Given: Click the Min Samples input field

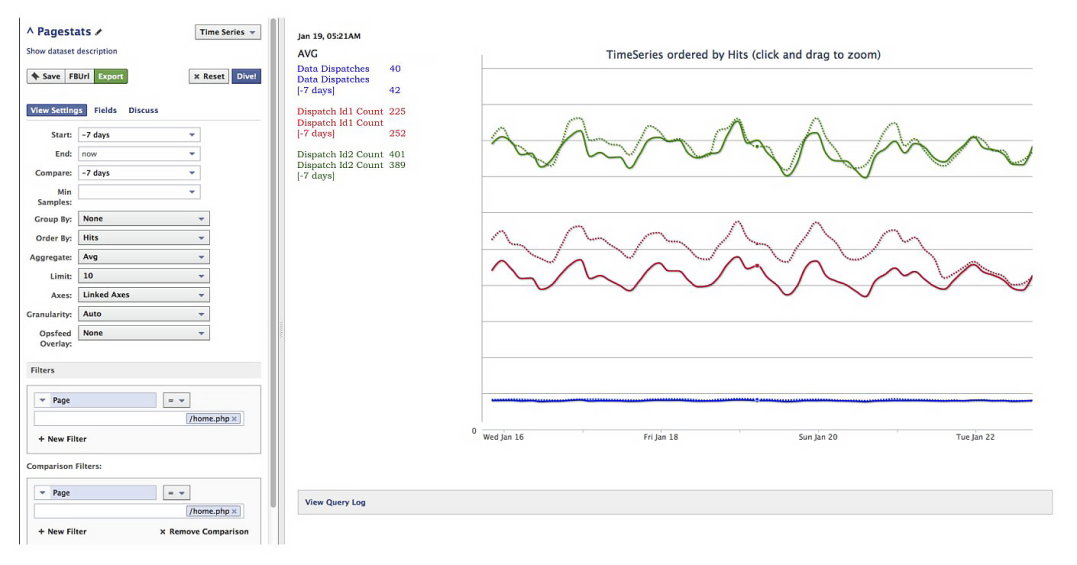Looking at the screenshot, I should click(x=138, y=192).
